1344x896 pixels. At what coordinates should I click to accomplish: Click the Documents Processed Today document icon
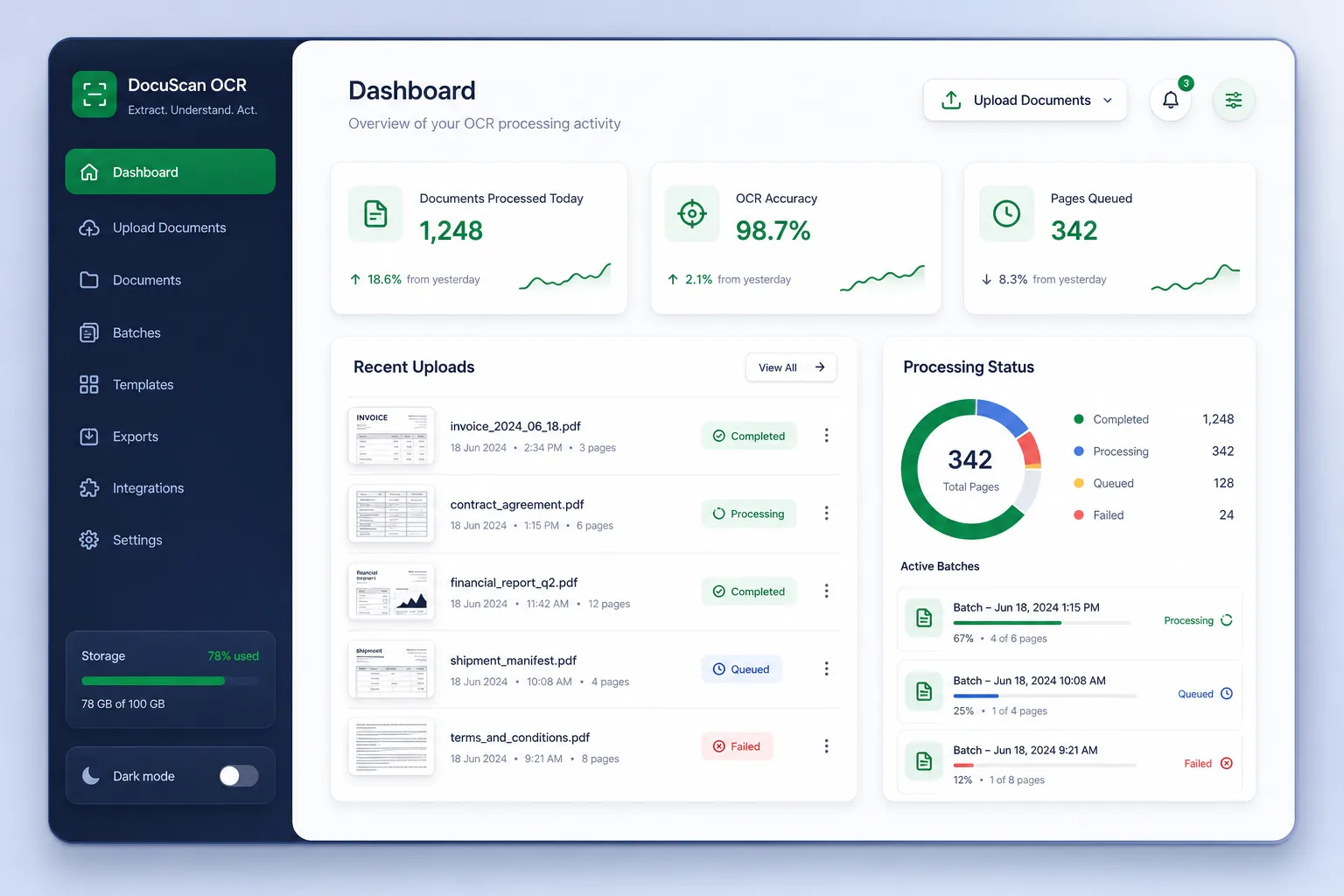coord(375,213)
